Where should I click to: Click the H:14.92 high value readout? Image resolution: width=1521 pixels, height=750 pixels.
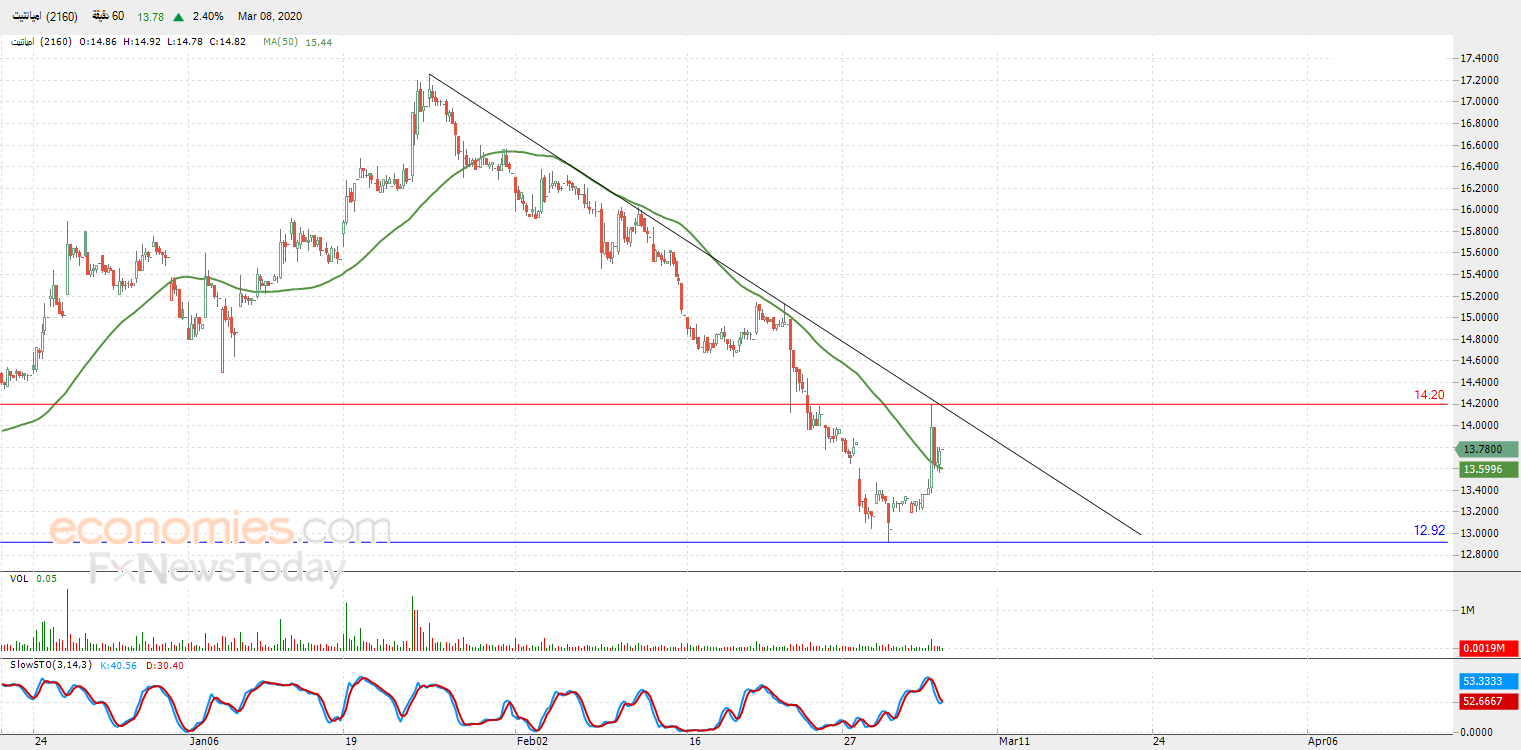click(143, 42)
